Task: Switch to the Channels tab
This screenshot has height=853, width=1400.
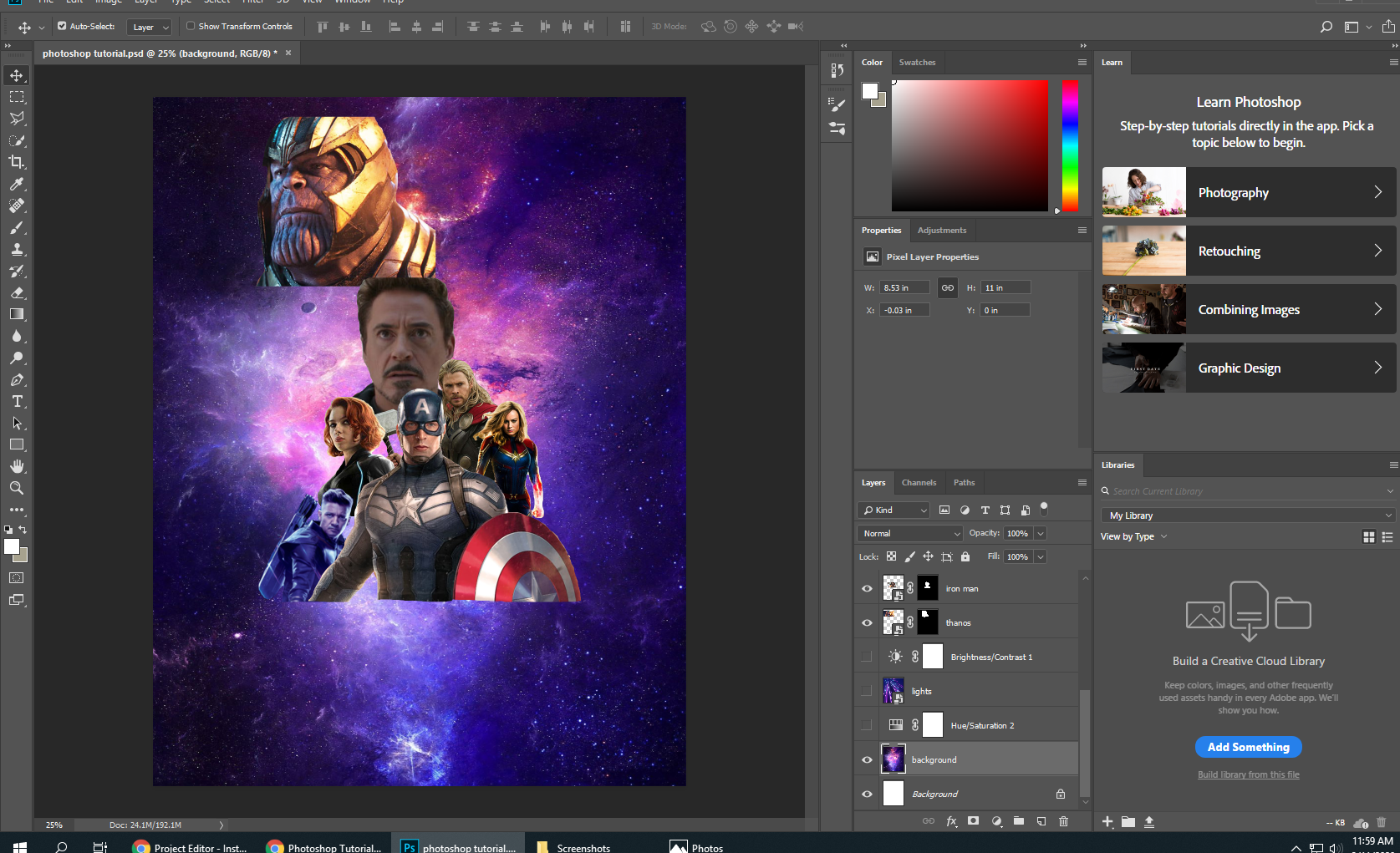Action: coord(919,483)
